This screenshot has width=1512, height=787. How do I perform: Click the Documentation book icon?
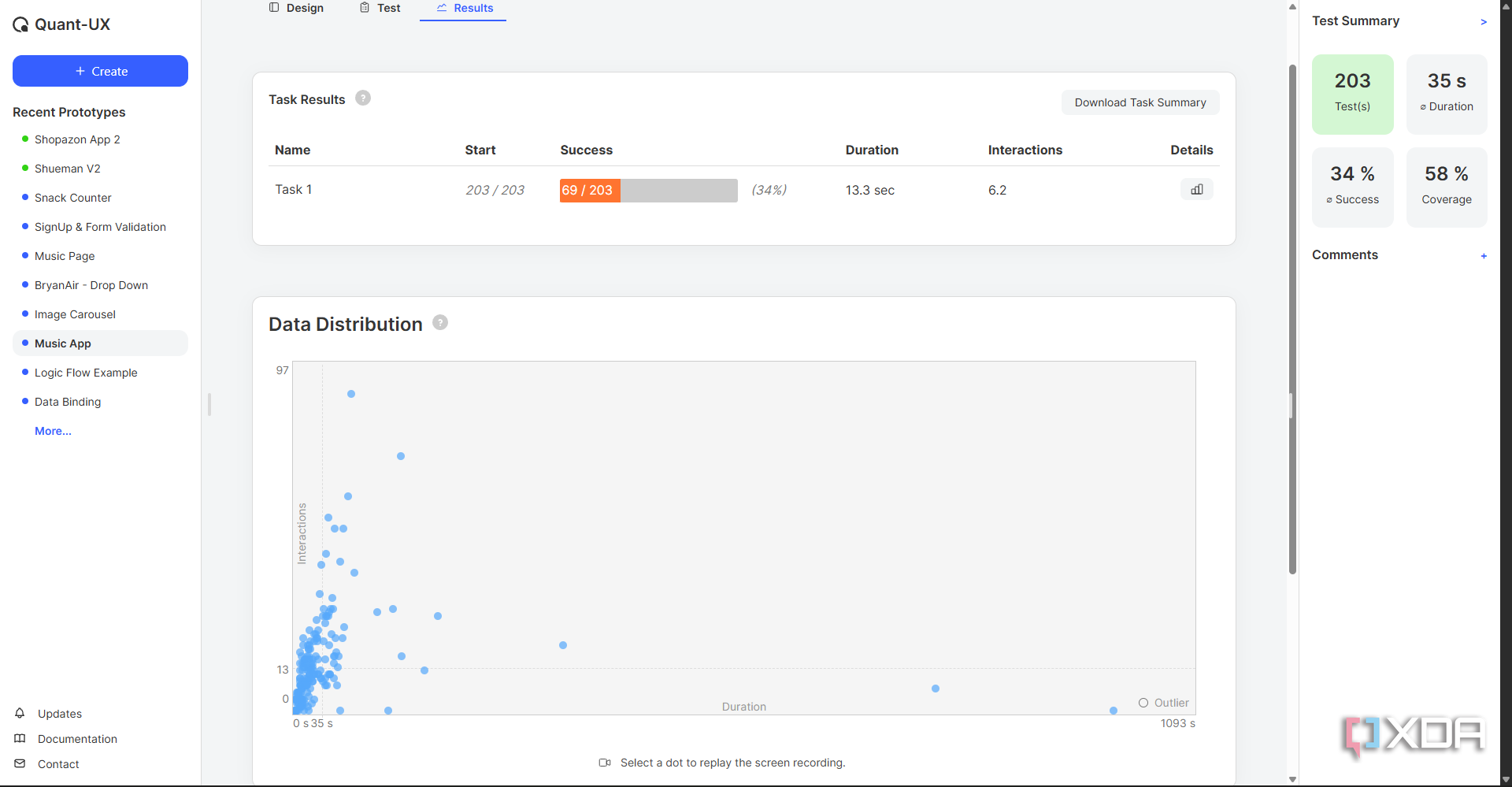point(20,738)
